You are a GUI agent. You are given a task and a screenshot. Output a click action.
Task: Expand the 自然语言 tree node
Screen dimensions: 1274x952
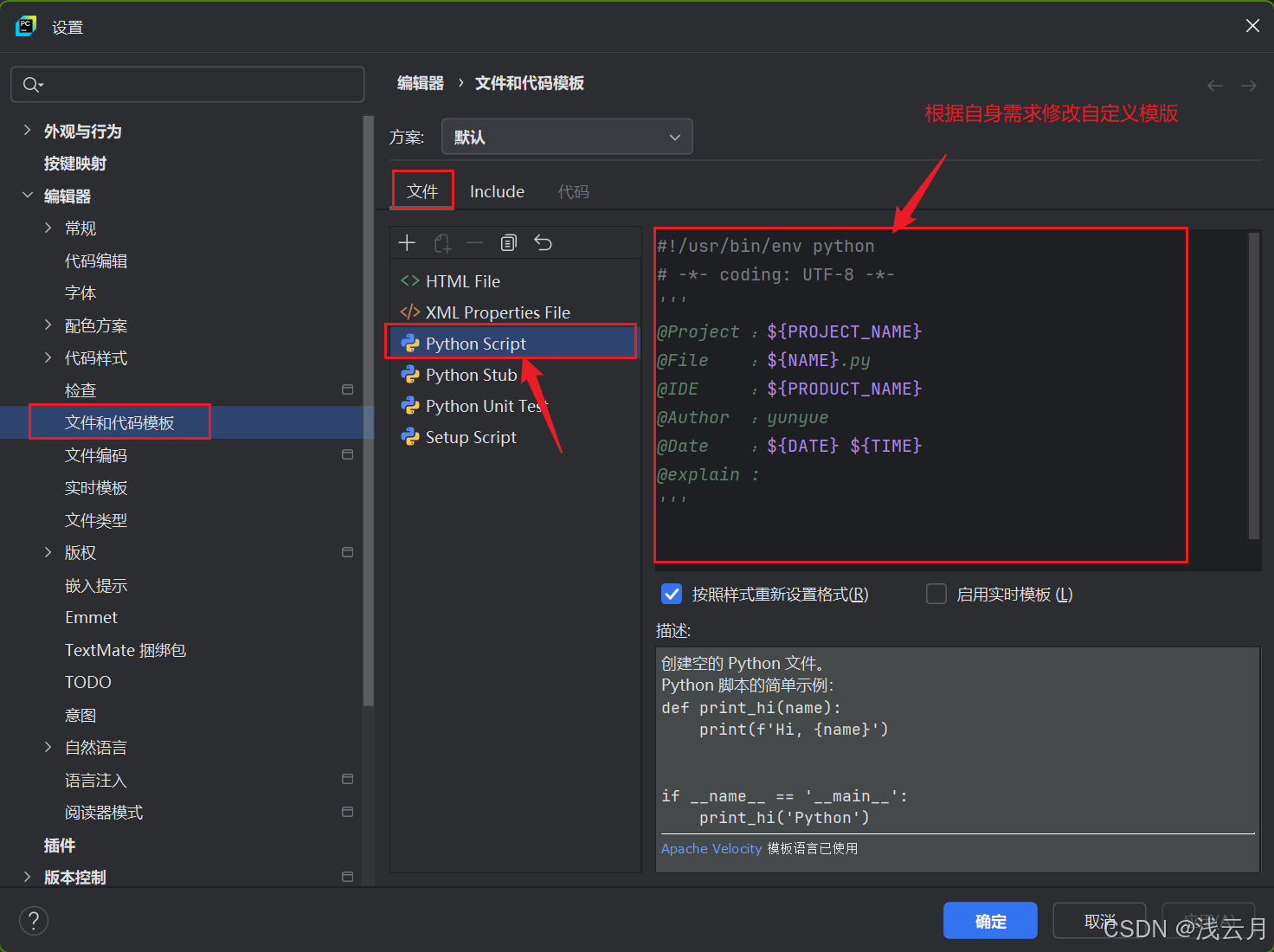(48, 747)
